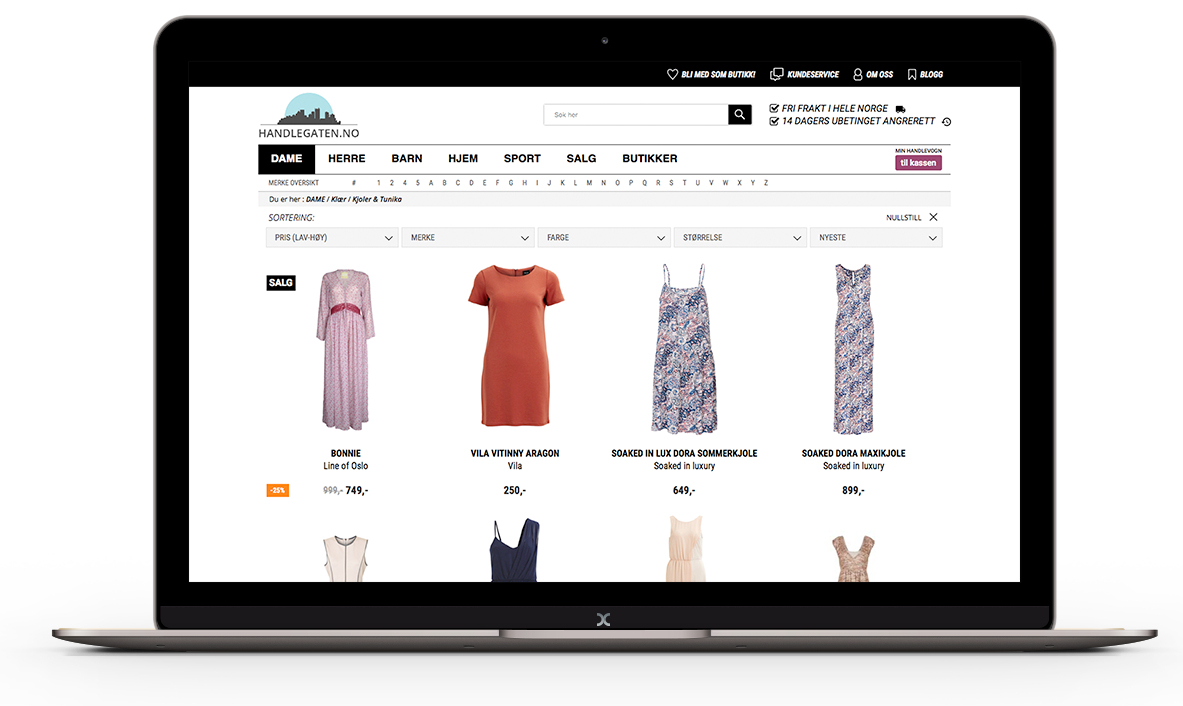The width and height of the screenshot is (1183, 706).
Task: Click the person icon next to OM OSS
Action: [x=858, y=74]
